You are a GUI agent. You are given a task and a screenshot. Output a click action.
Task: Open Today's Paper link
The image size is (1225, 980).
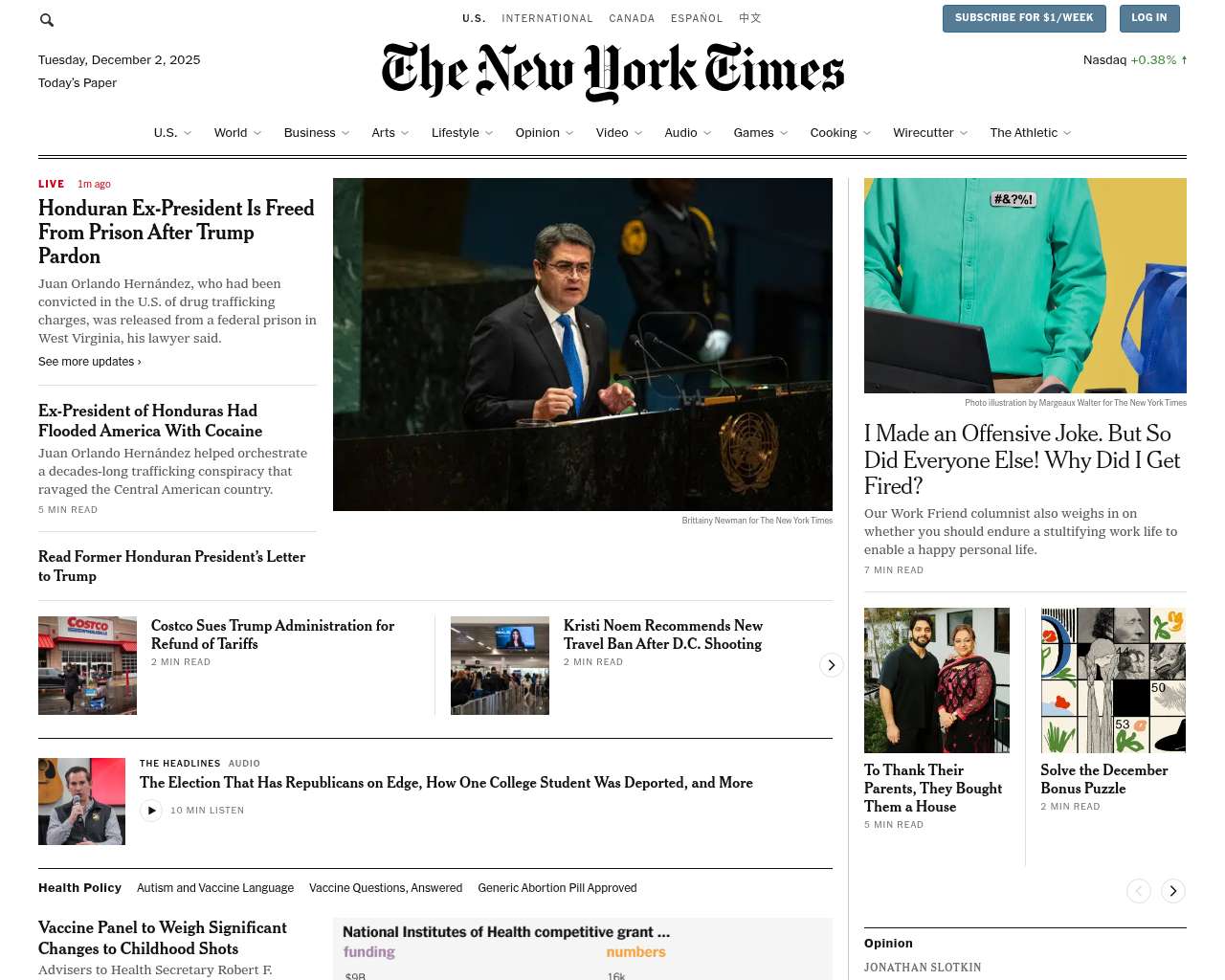pos(78,83)
